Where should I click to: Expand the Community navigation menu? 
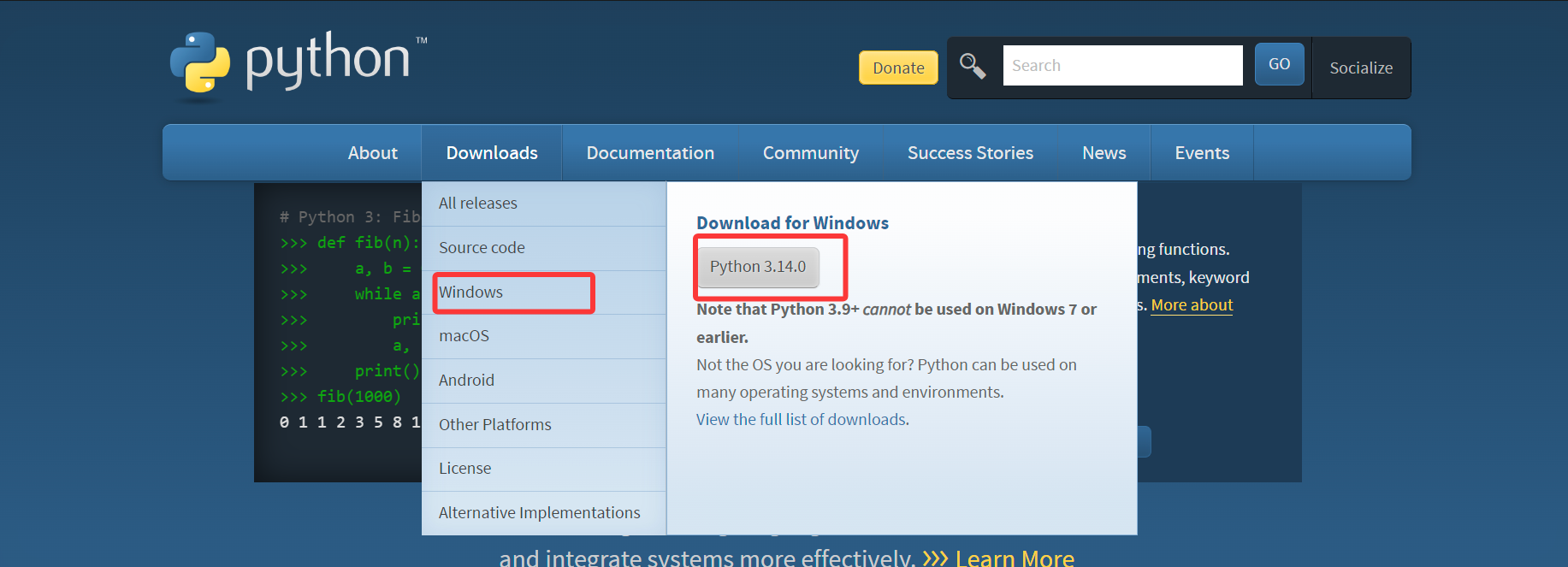(x=810, y=153)
